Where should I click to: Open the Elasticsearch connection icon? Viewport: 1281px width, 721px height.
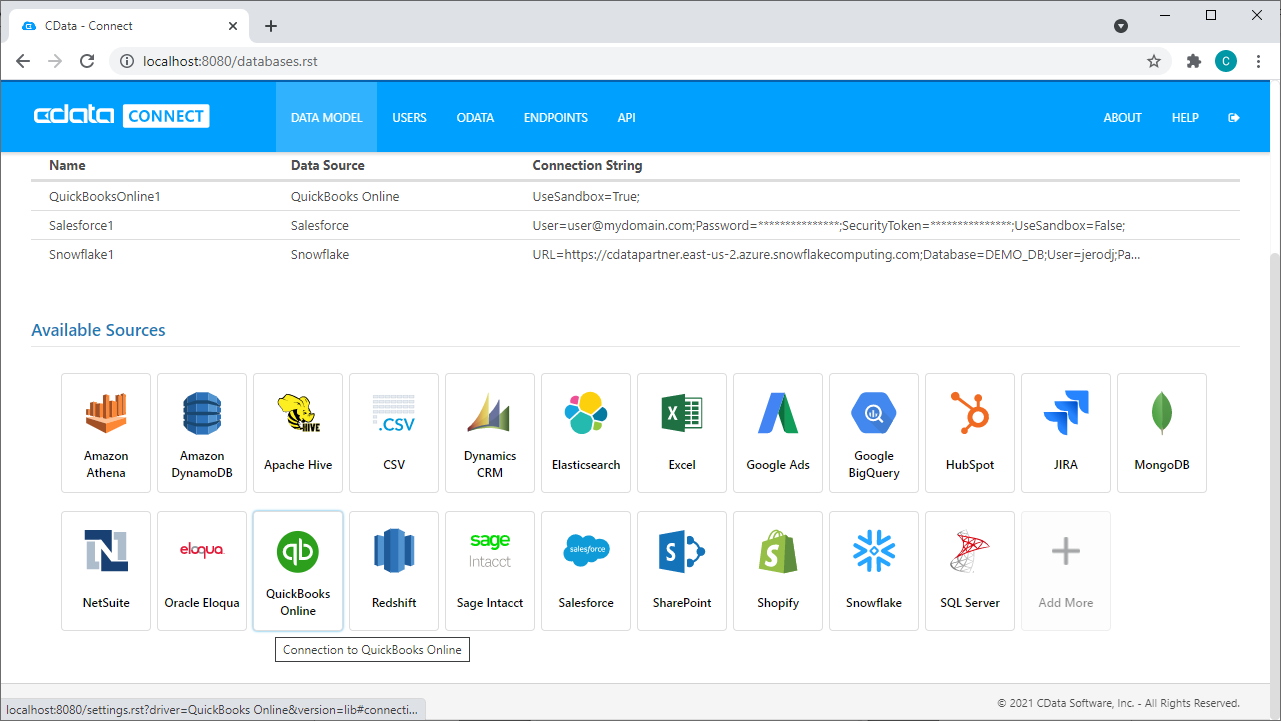tap(586, 432)
